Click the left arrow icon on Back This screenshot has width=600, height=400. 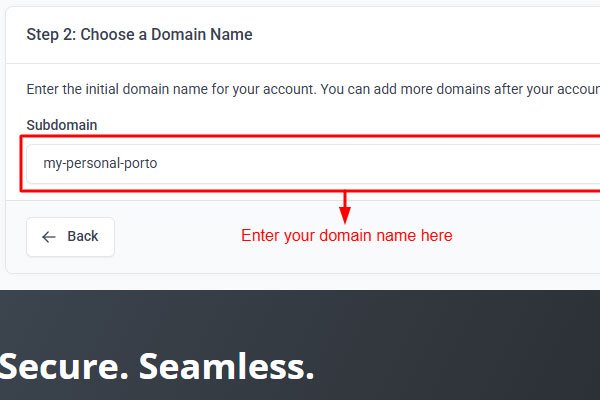(49, 237)
